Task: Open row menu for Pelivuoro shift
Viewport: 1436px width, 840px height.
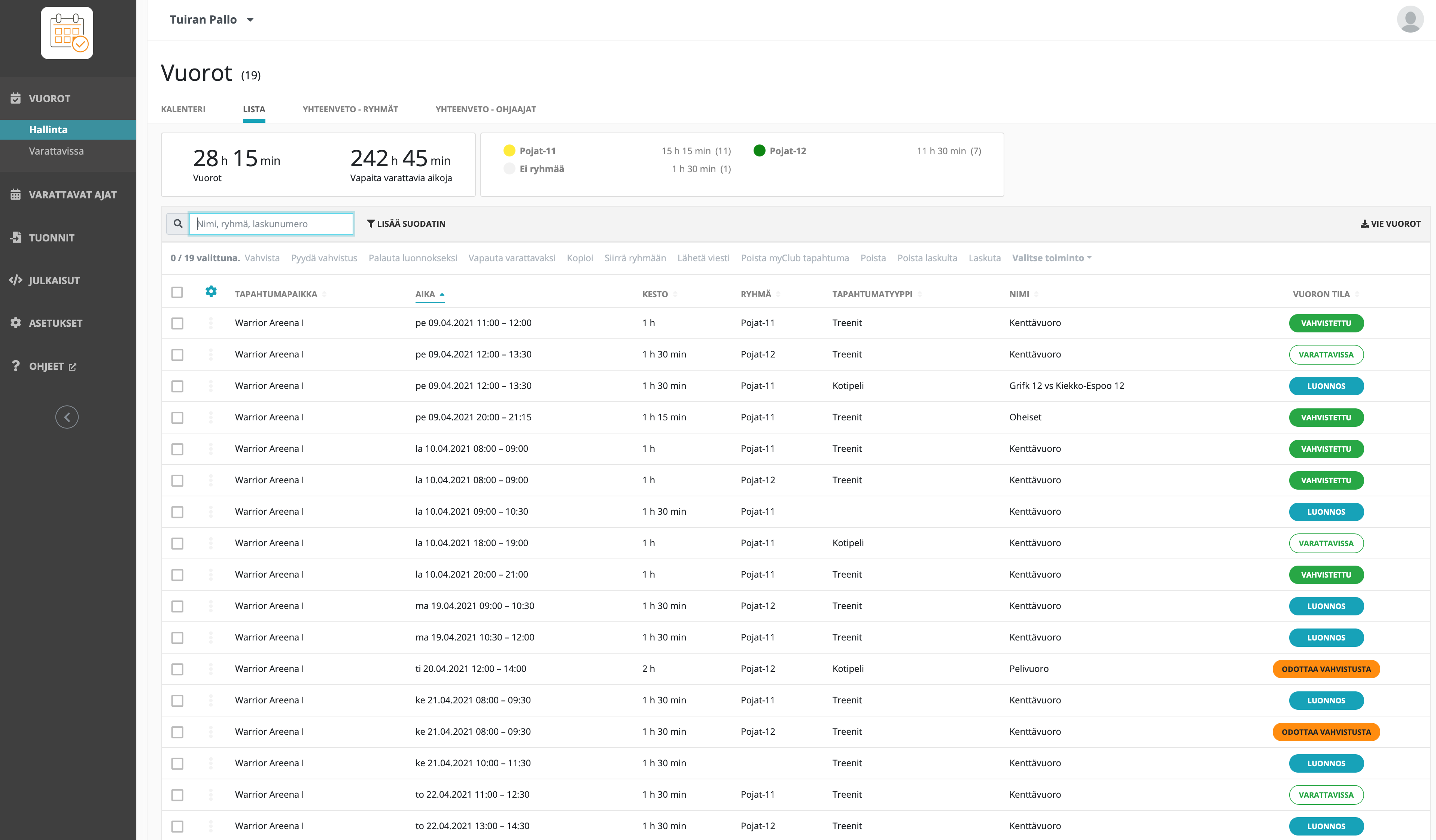Action: (x=211, y=669)
